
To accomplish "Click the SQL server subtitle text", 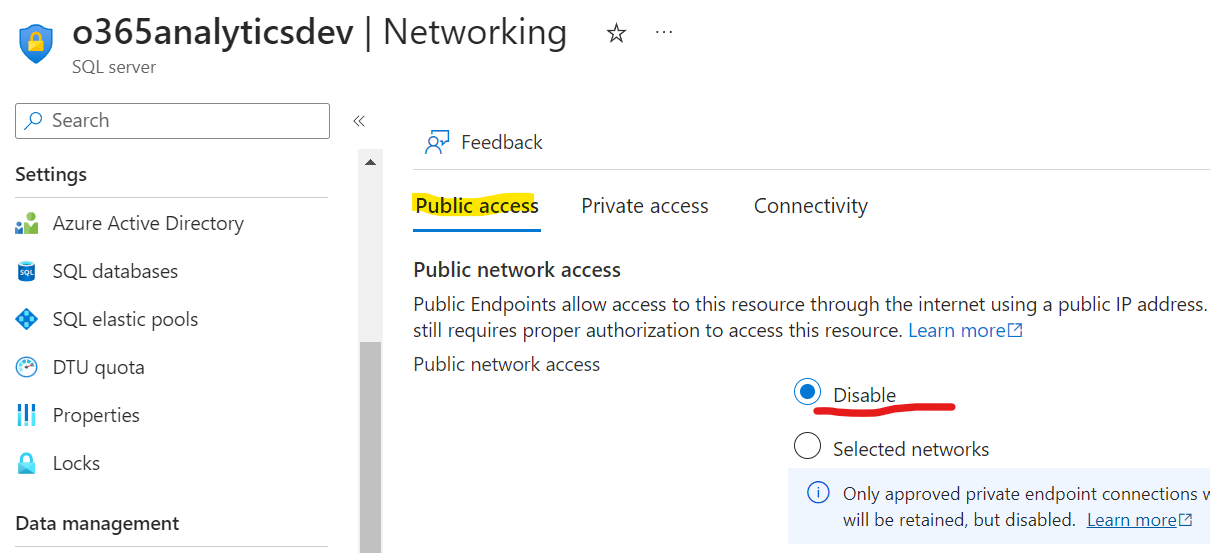I will (x=114, y=68).
